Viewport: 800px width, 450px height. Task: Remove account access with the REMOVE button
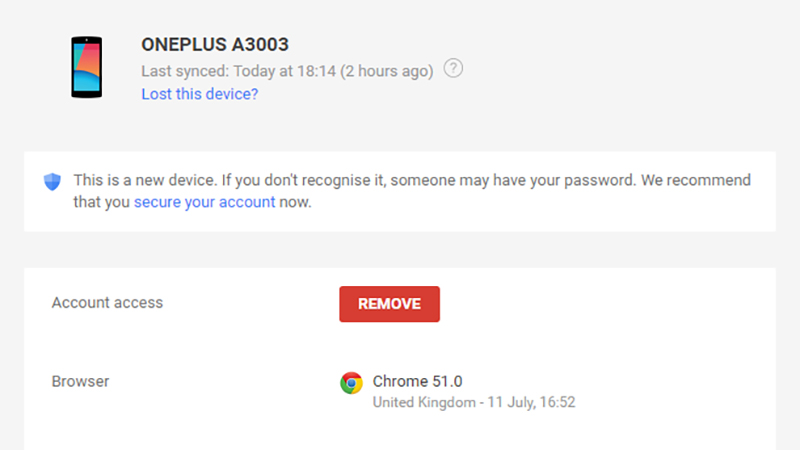click(389, 304)
